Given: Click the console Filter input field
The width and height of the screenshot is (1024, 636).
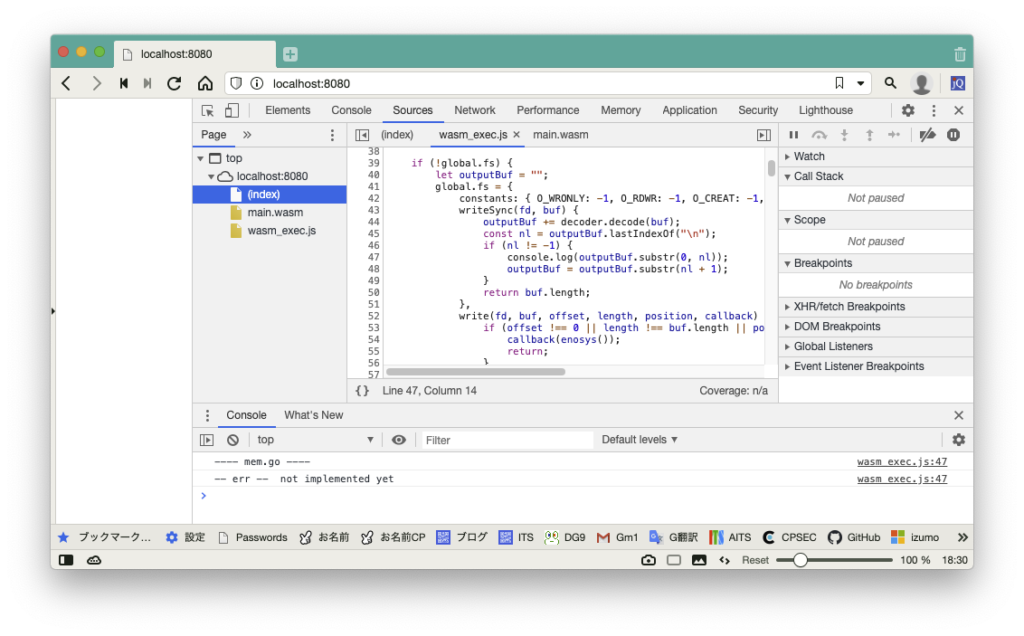Looking at the screenshot, I should point(506,440).
